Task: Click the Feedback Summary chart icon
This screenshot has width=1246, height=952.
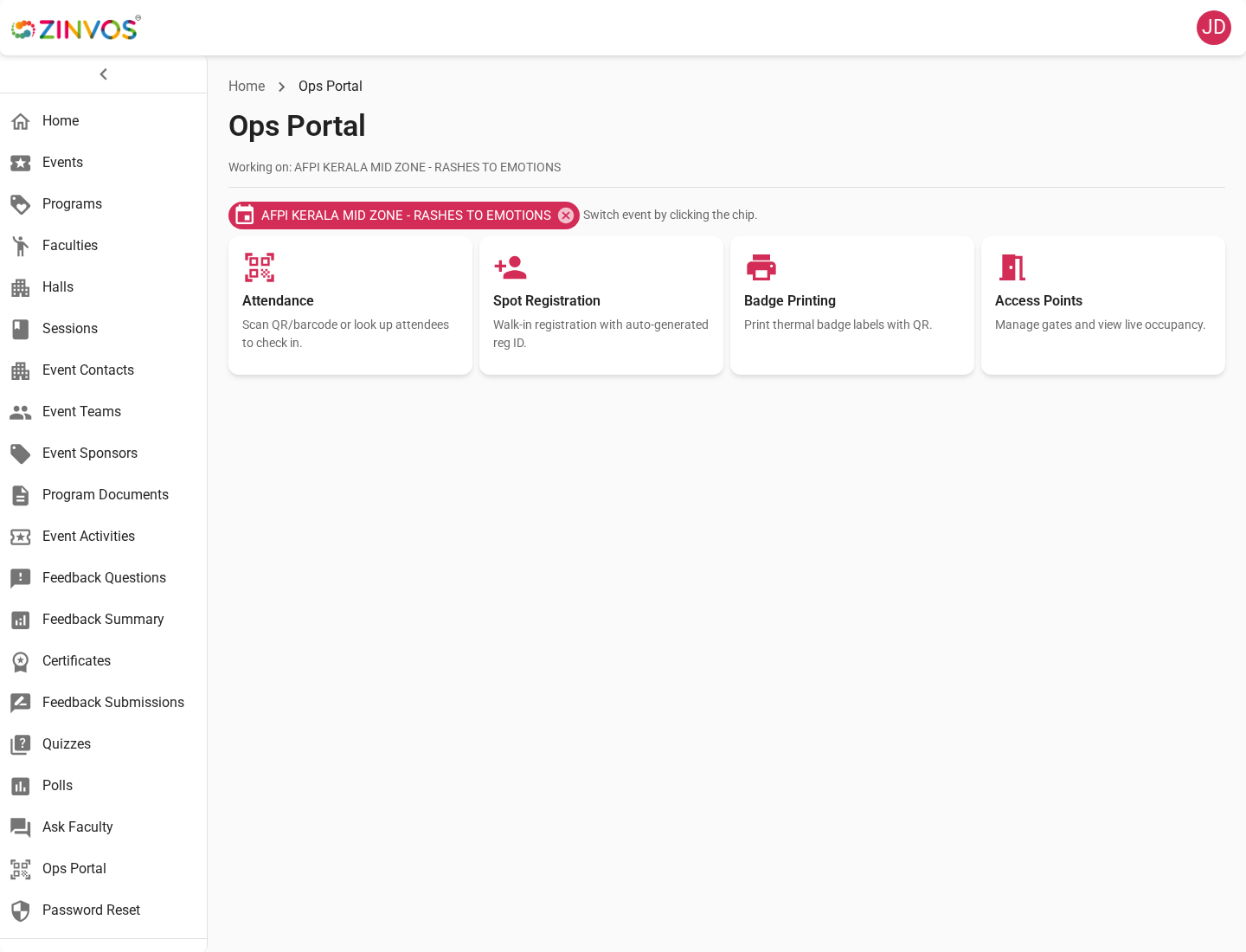Action: click(x=21, y=620)
